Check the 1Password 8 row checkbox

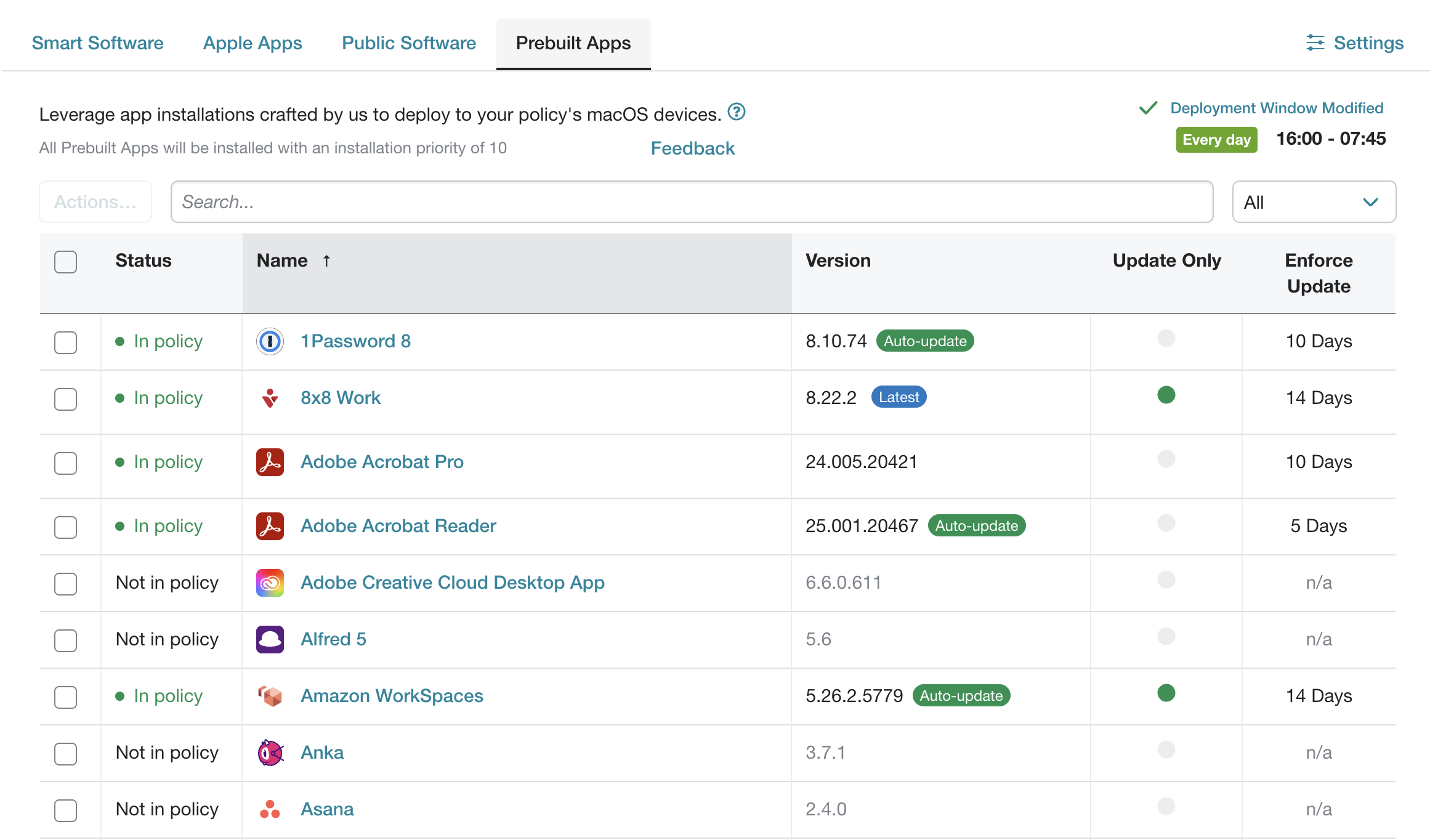[x=65, y=342]
